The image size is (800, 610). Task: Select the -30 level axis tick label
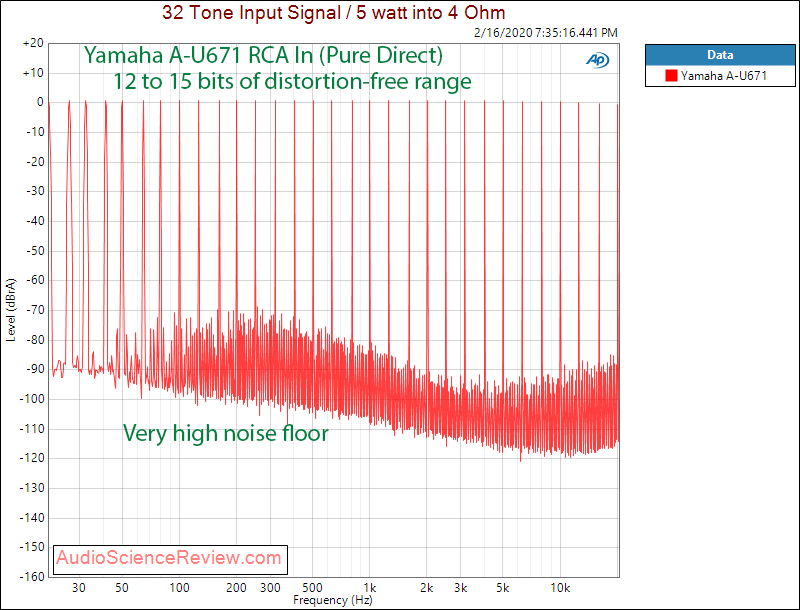(x=35, y=191)
